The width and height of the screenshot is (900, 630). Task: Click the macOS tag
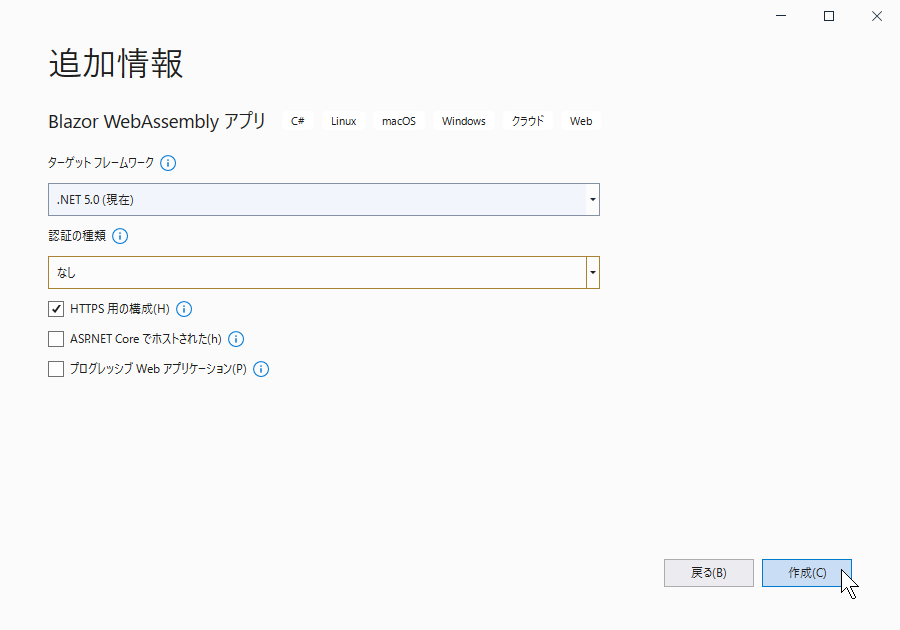click(x=399, y=121)
